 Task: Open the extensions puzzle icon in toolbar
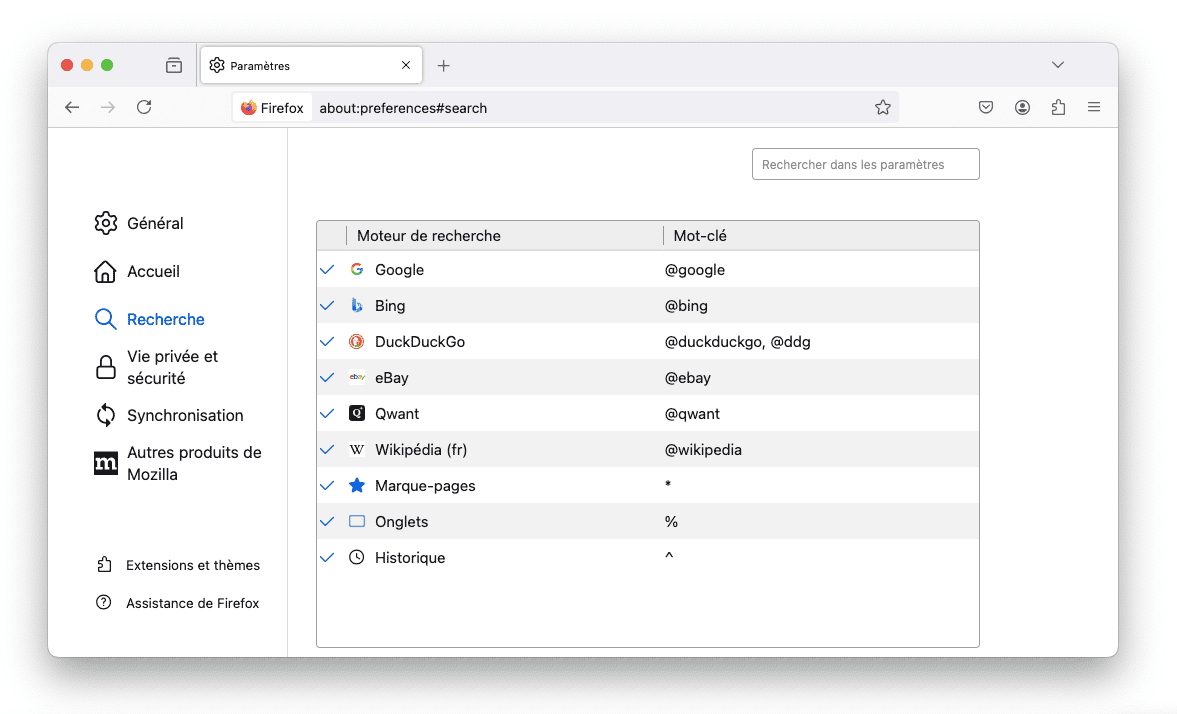[1058, 107]
